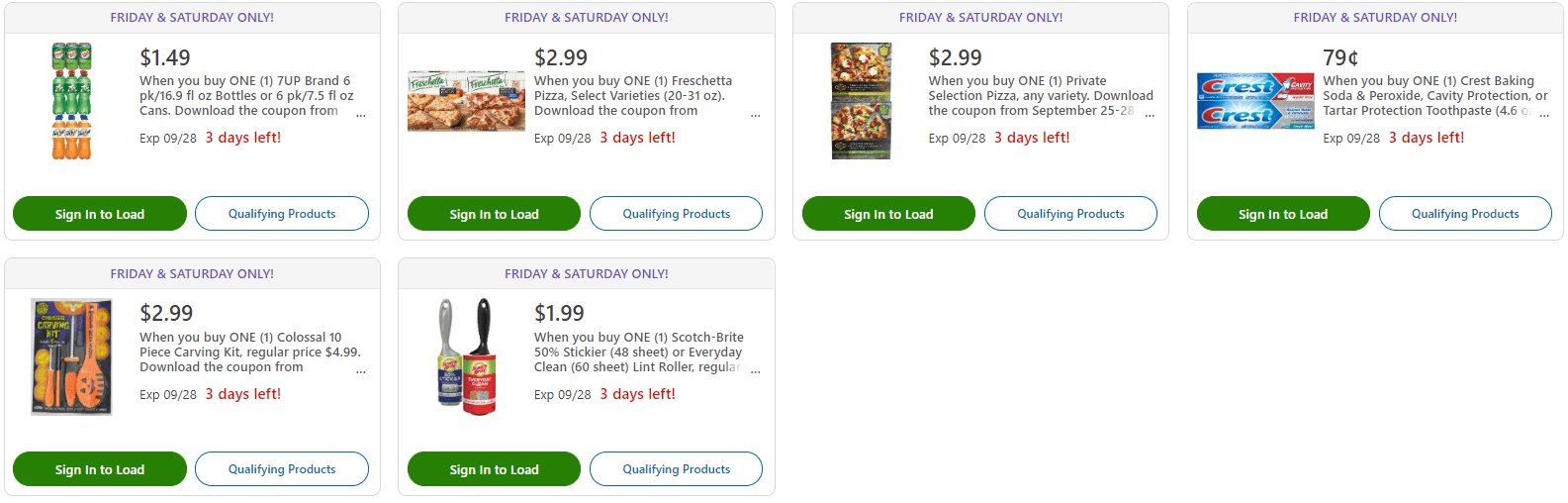Image resolution: width=1568 pixels, height=503 pixels.
Task: View qualifying products for 7UP coupon
Action: tap(282, 214)
